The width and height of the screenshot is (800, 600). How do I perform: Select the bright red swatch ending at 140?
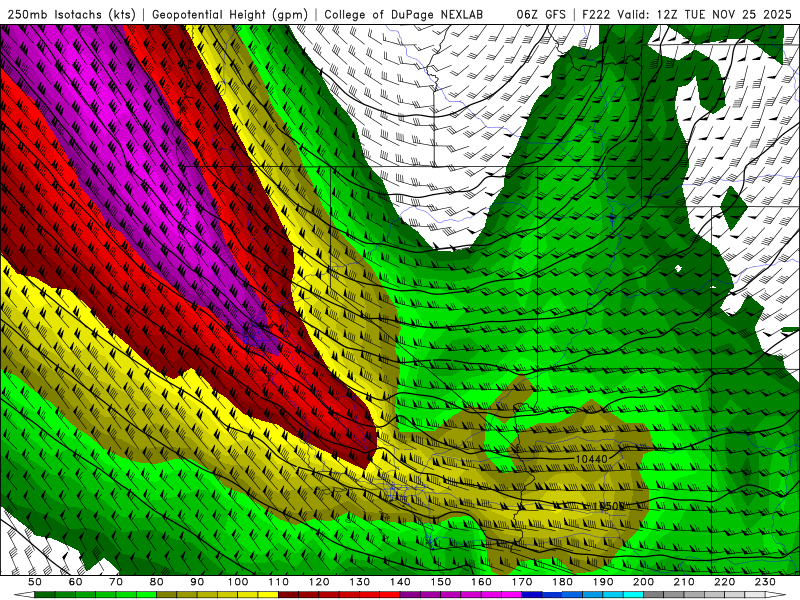[390, 595]
